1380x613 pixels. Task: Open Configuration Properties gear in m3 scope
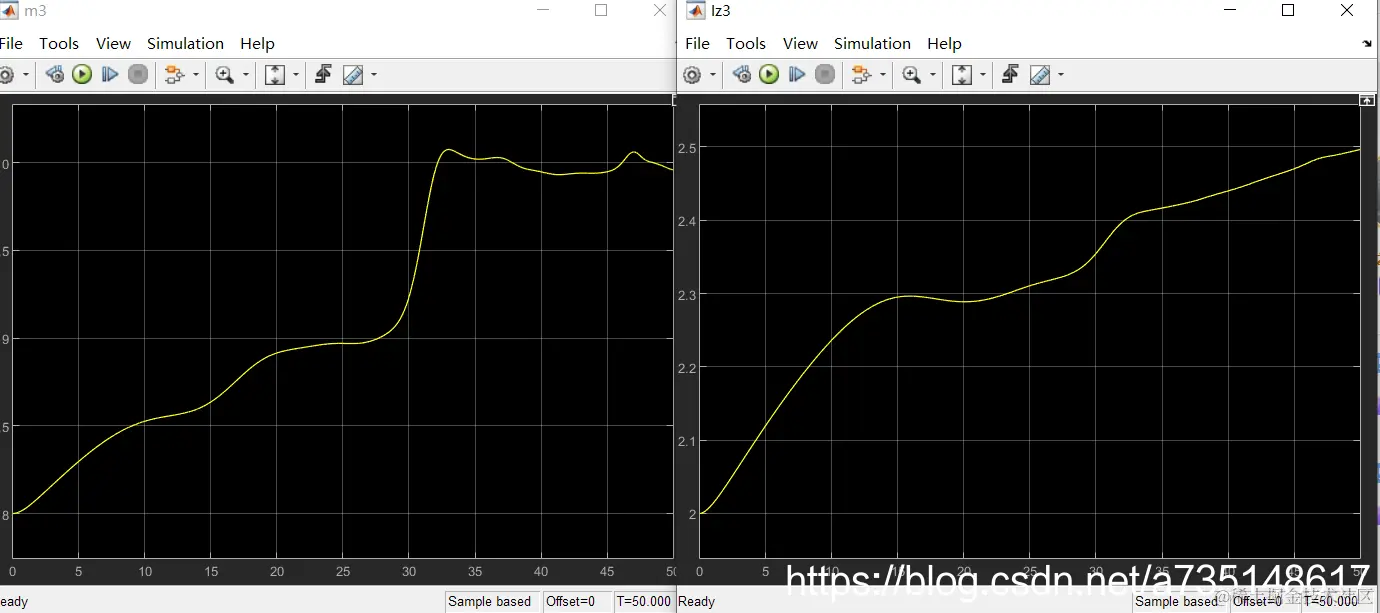pyautogui.click(x=5, y=74)
